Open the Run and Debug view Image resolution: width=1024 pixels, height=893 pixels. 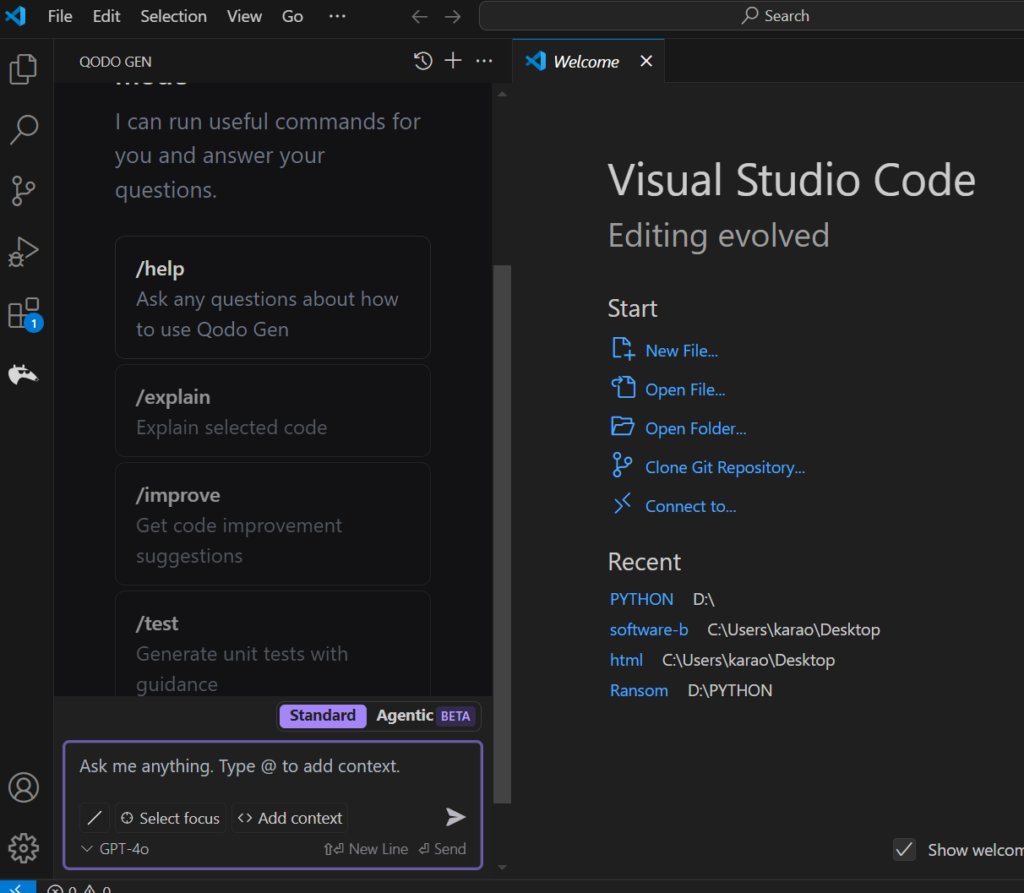coord(24,252)
